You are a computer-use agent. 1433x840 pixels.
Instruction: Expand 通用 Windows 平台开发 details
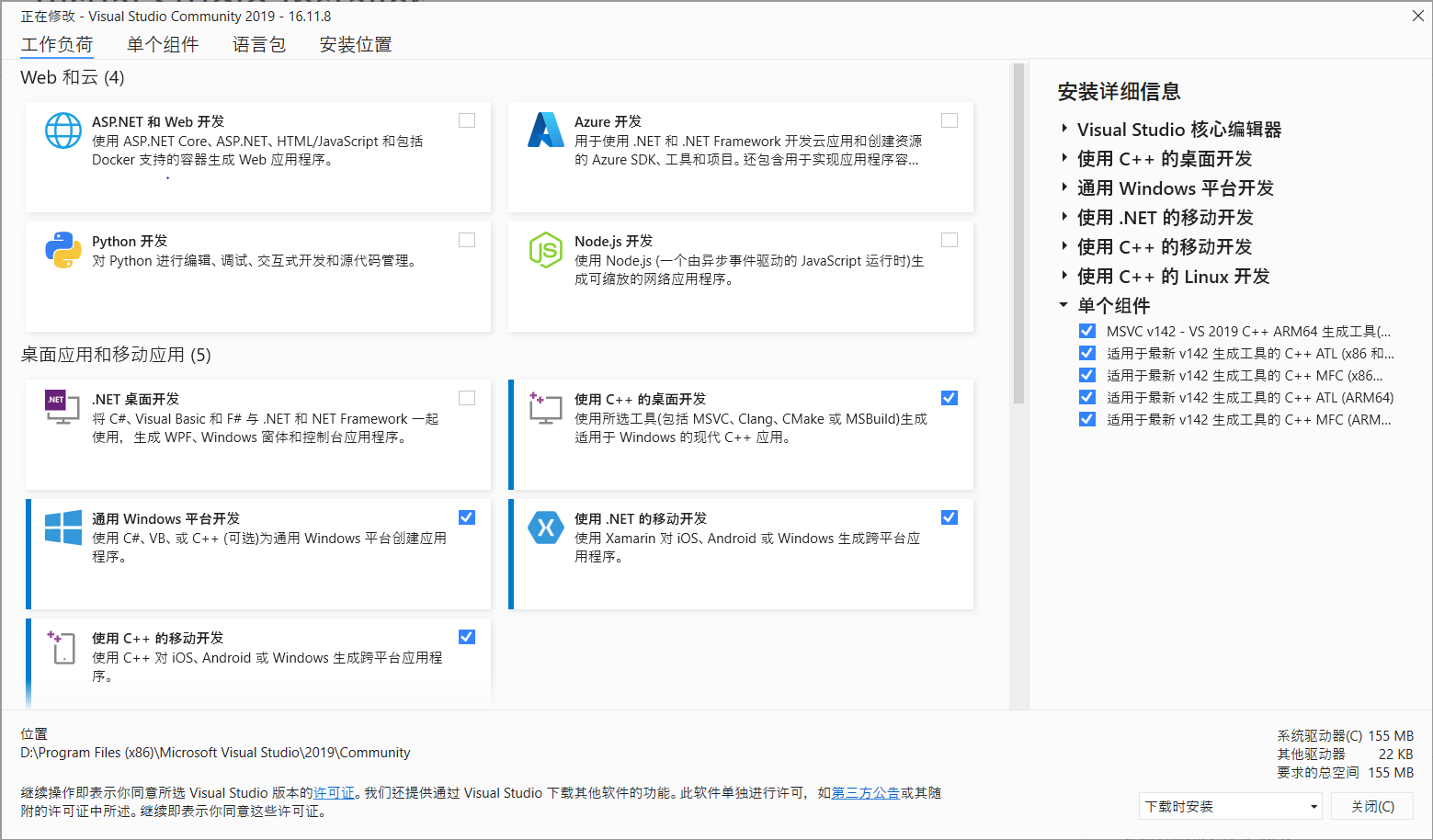coord(1064,187)
